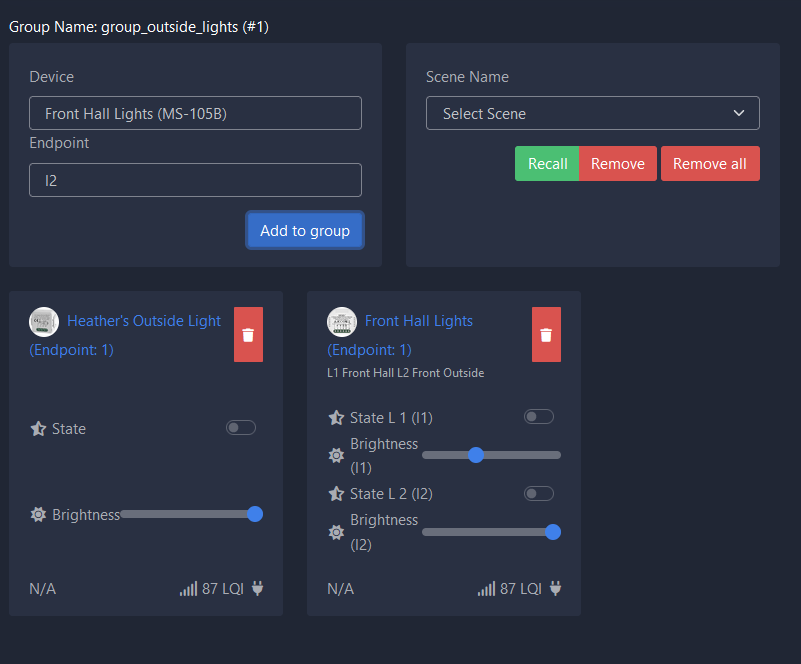
Task: Click the Add to group button
Action: (304, 230)
